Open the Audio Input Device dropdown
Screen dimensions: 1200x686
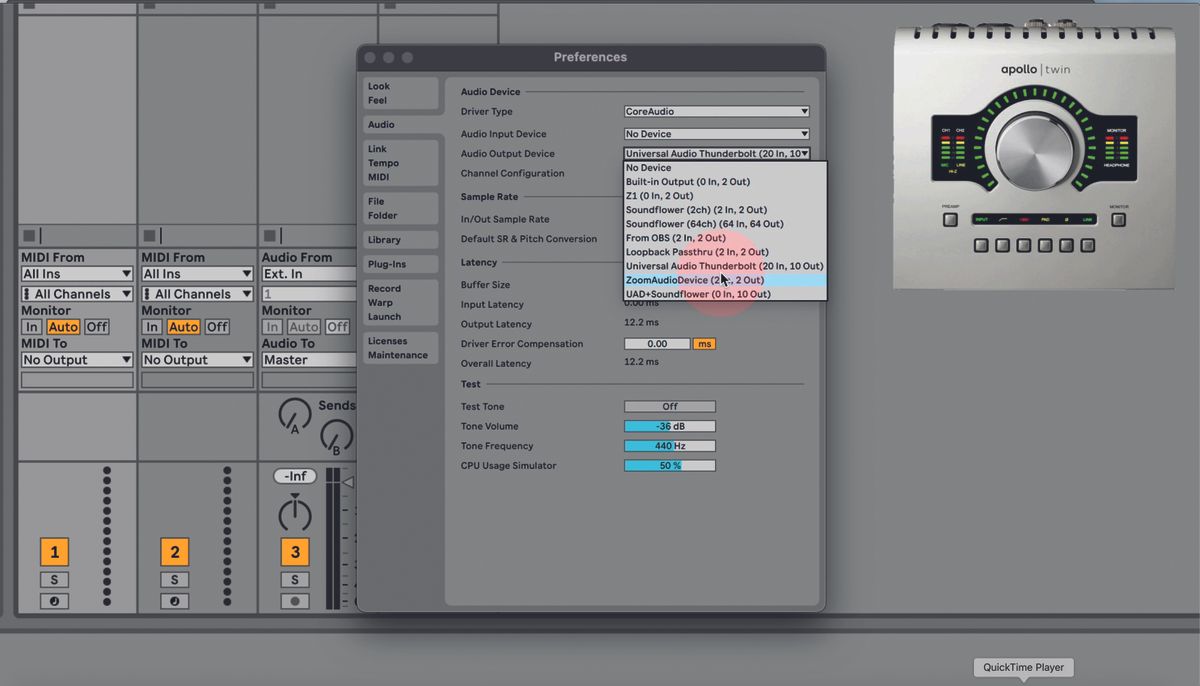pyautogui.click(x=716, y=134)
